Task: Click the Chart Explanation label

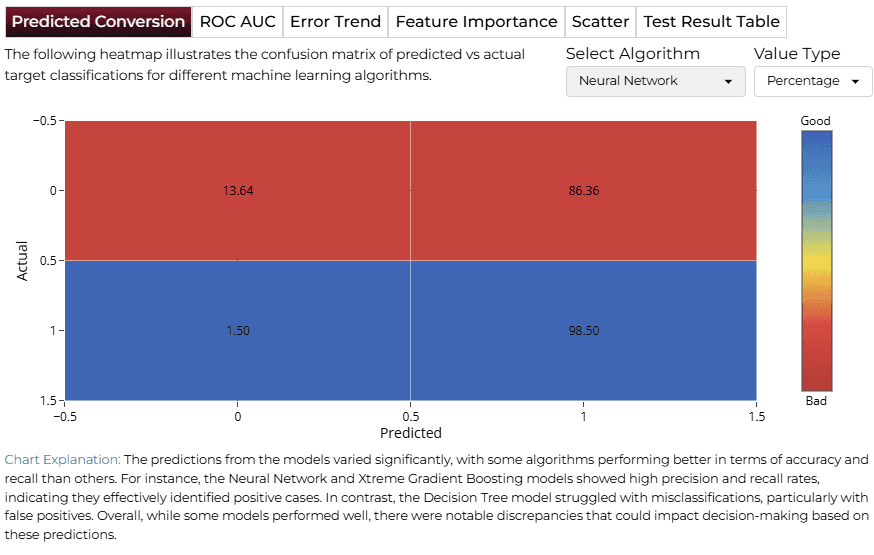Action: point(62,460)
